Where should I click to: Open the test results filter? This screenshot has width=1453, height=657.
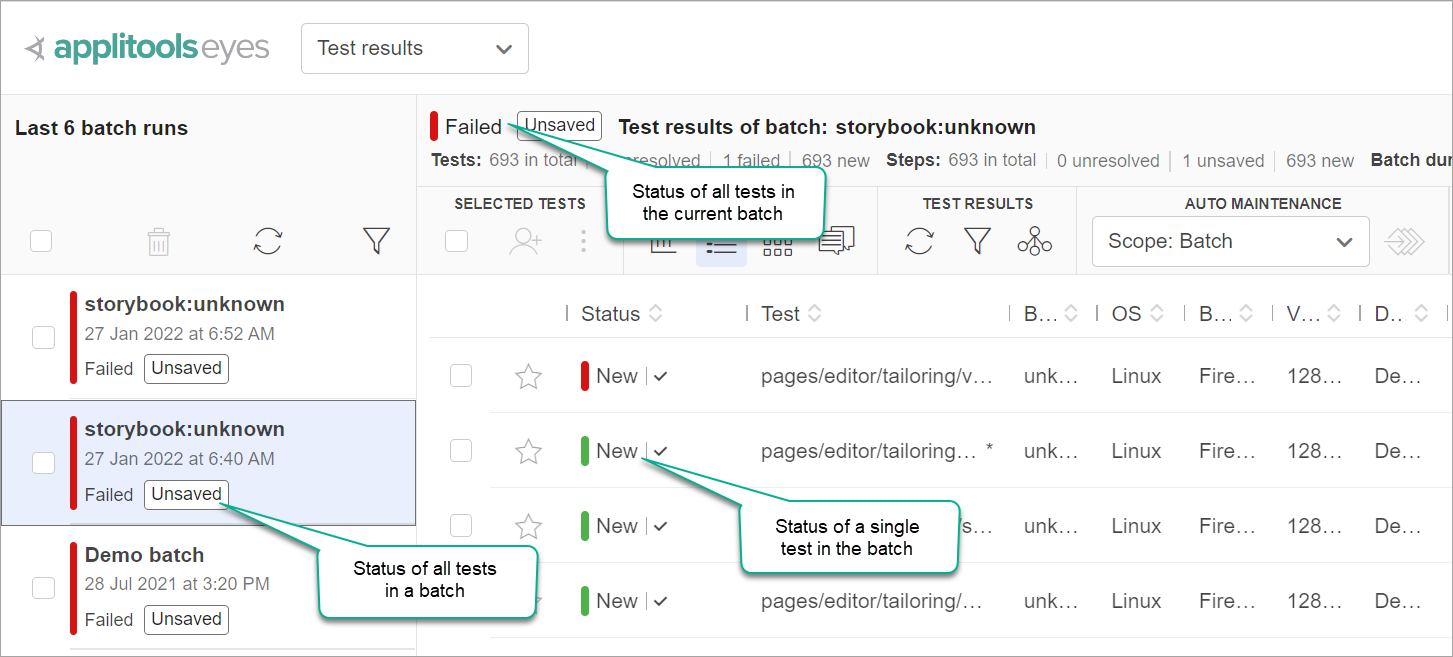click(x=978, y=240)
